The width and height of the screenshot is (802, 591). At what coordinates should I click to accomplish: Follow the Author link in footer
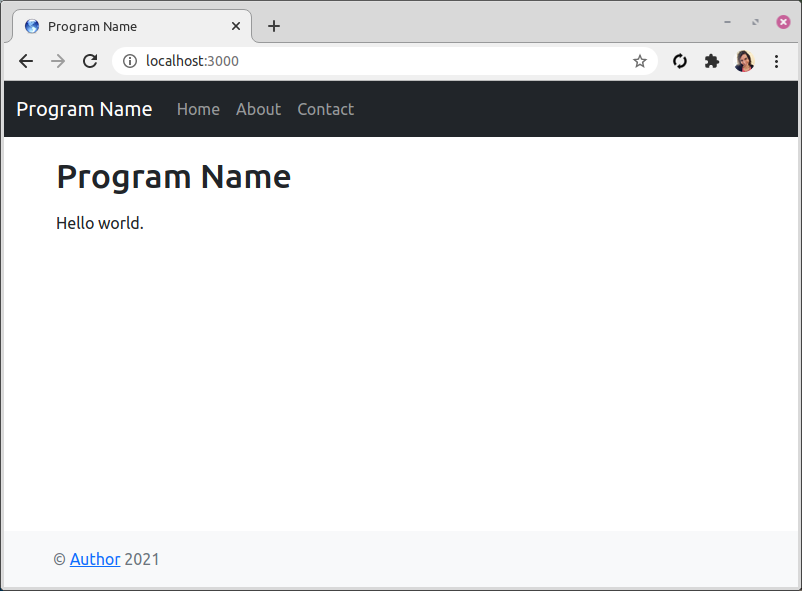(x=95, y=559)
